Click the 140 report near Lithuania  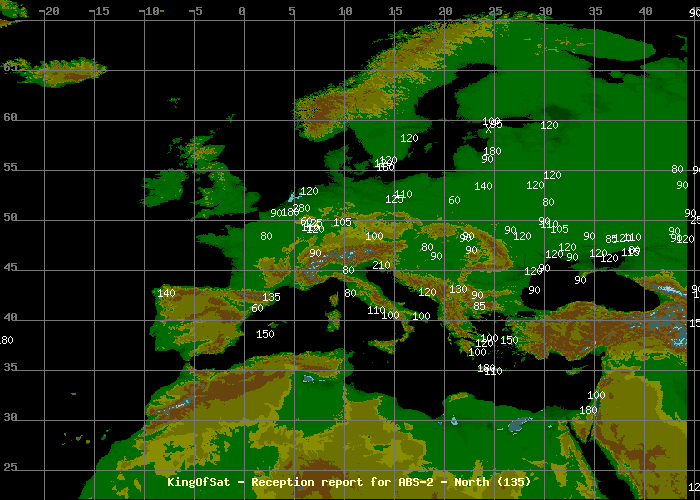(x=483, y=186)
